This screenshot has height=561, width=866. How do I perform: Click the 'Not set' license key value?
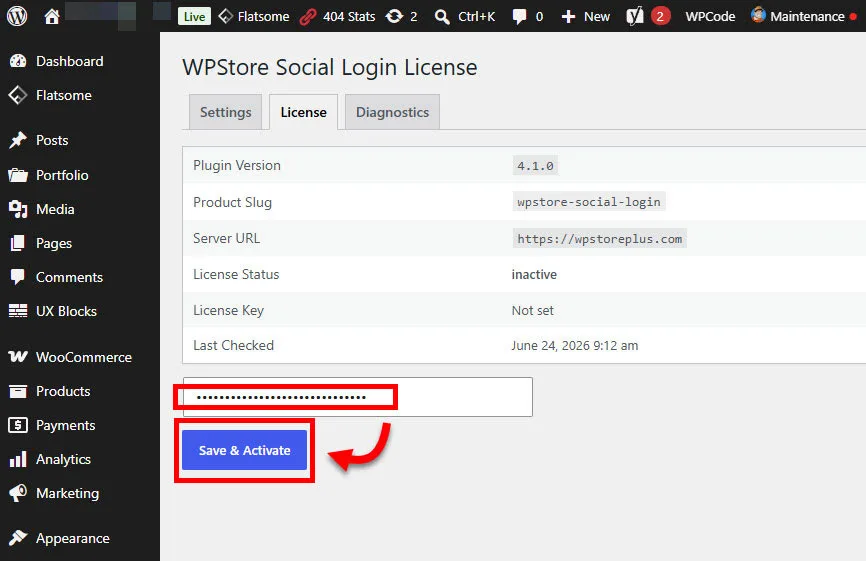coord(532,310)
